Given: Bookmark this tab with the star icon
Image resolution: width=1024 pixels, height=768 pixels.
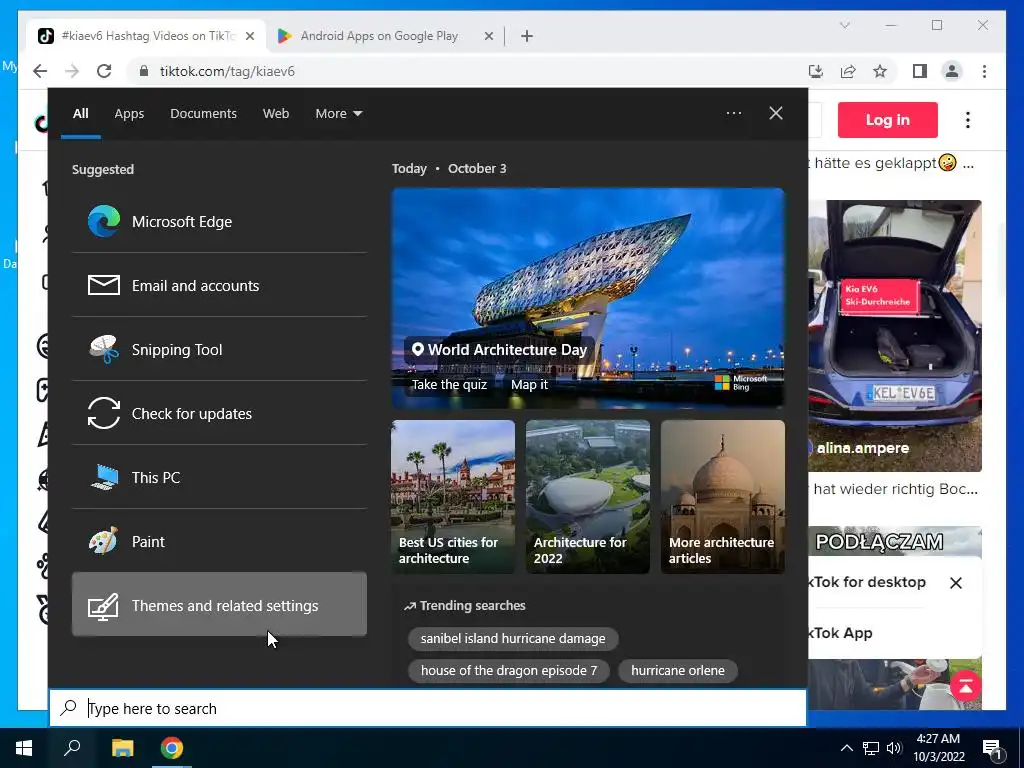Looking at the screenshot, I should [x=880, y=71].
